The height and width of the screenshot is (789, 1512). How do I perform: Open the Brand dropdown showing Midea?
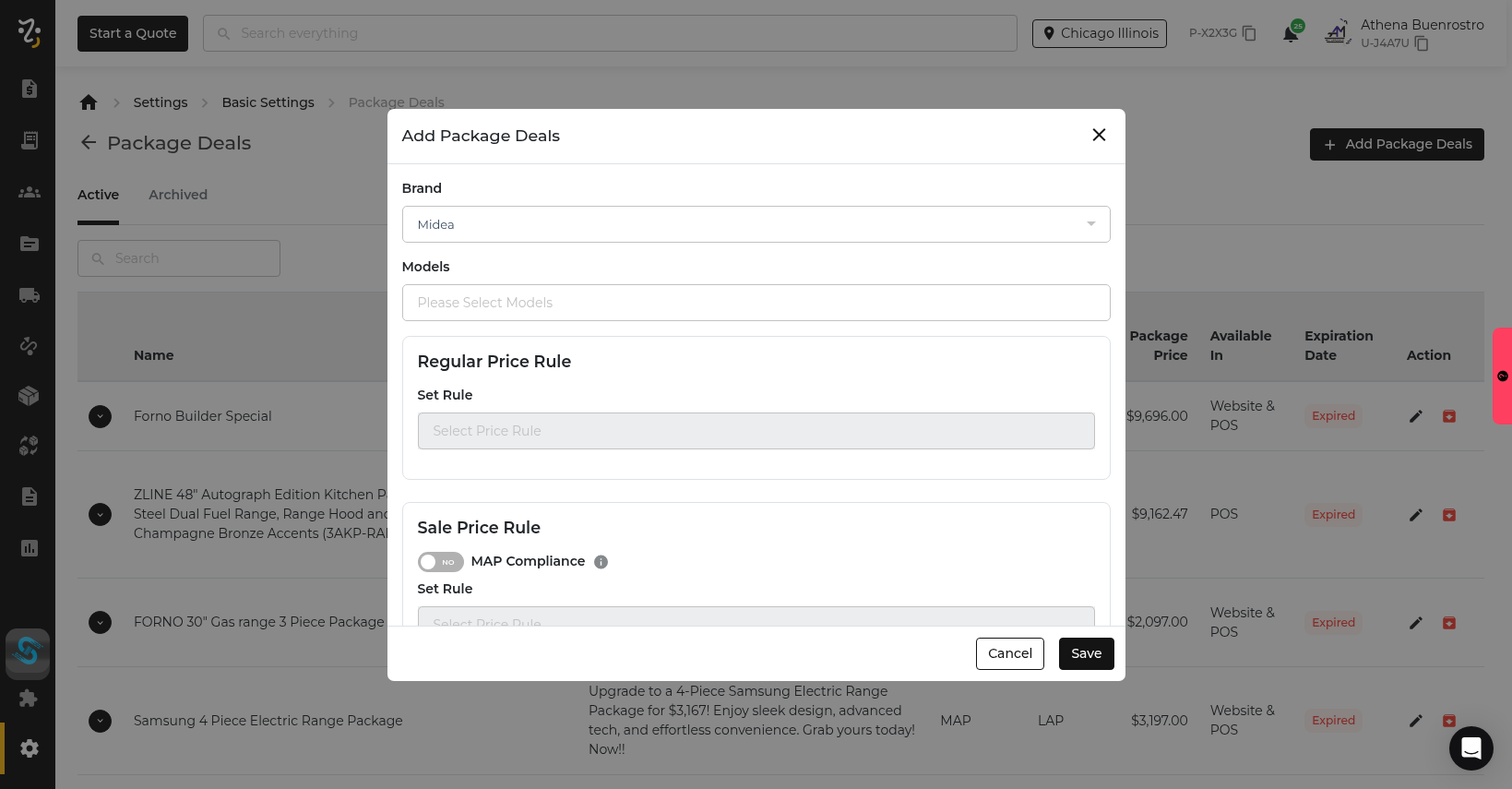(756, 224)
